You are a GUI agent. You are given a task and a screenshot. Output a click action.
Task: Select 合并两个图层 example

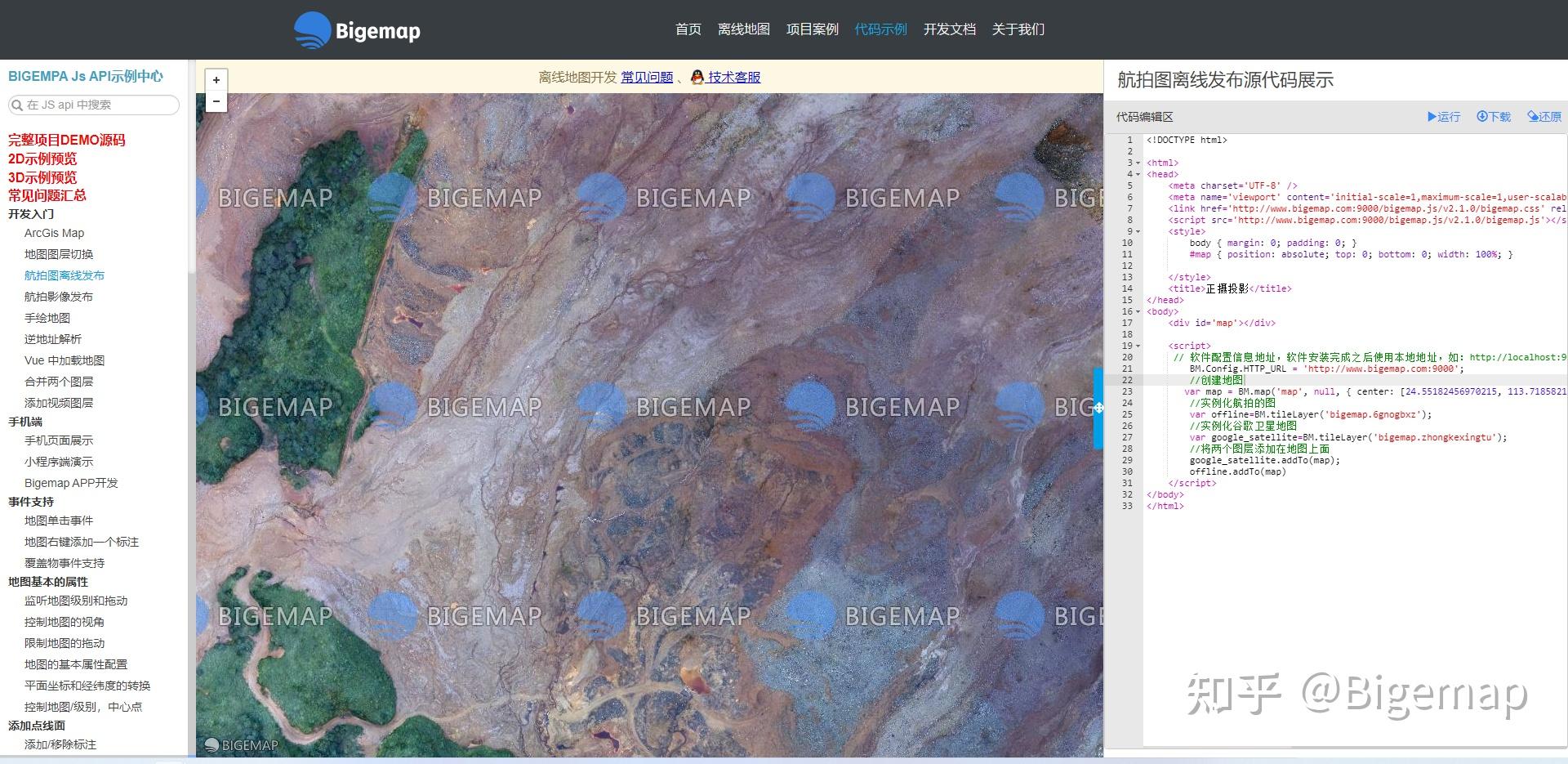click(x=59, y=382)
